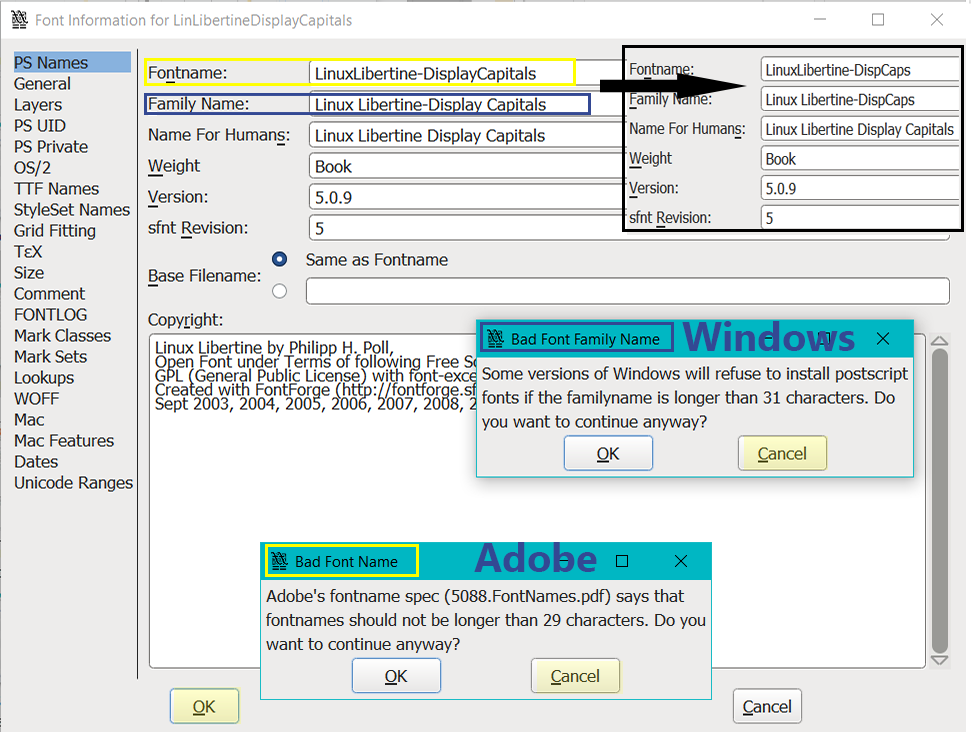Select the custom base filename radio button
Viewport: 971px width, 732px height.
click(x=280, y=291)
